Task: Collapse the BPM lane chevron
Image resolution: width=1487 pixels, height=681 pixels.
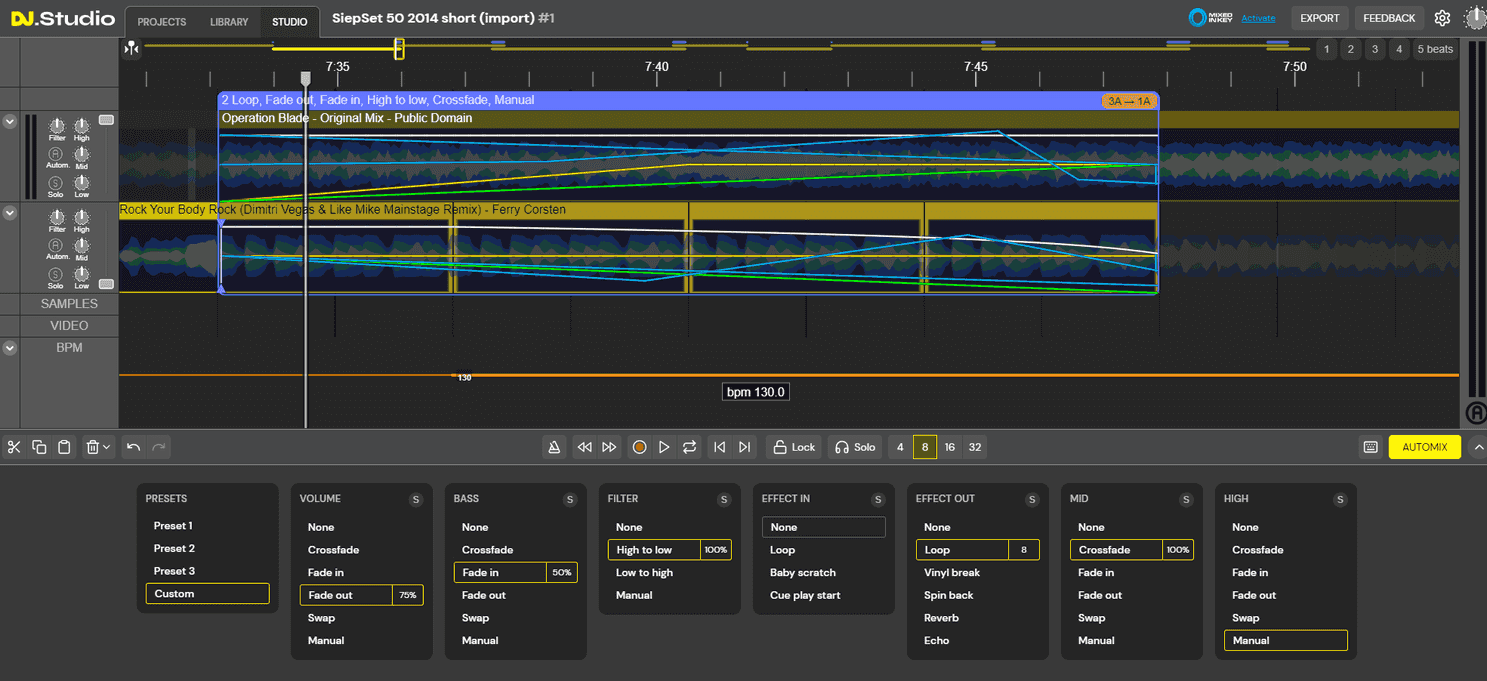Action: (x=10, y=348)
